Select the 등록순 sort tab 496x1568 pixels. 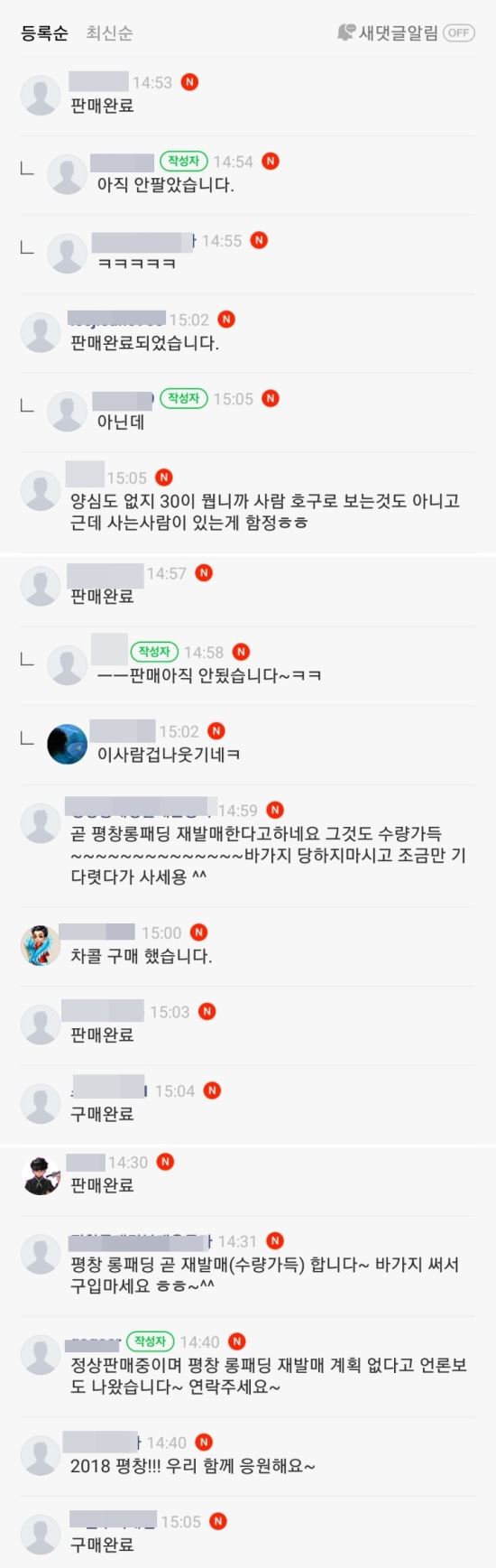(x=44, y=33)
